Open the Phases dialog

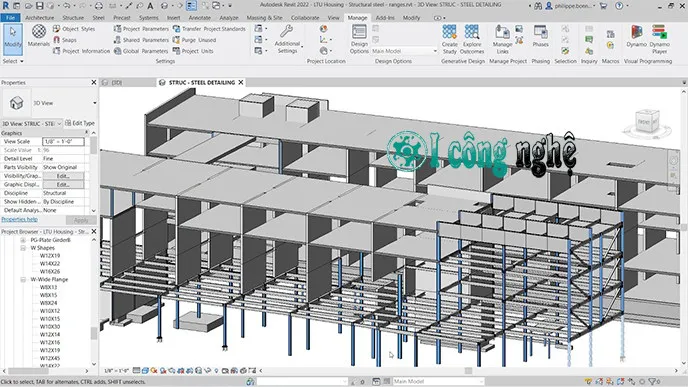pos(541,36)
